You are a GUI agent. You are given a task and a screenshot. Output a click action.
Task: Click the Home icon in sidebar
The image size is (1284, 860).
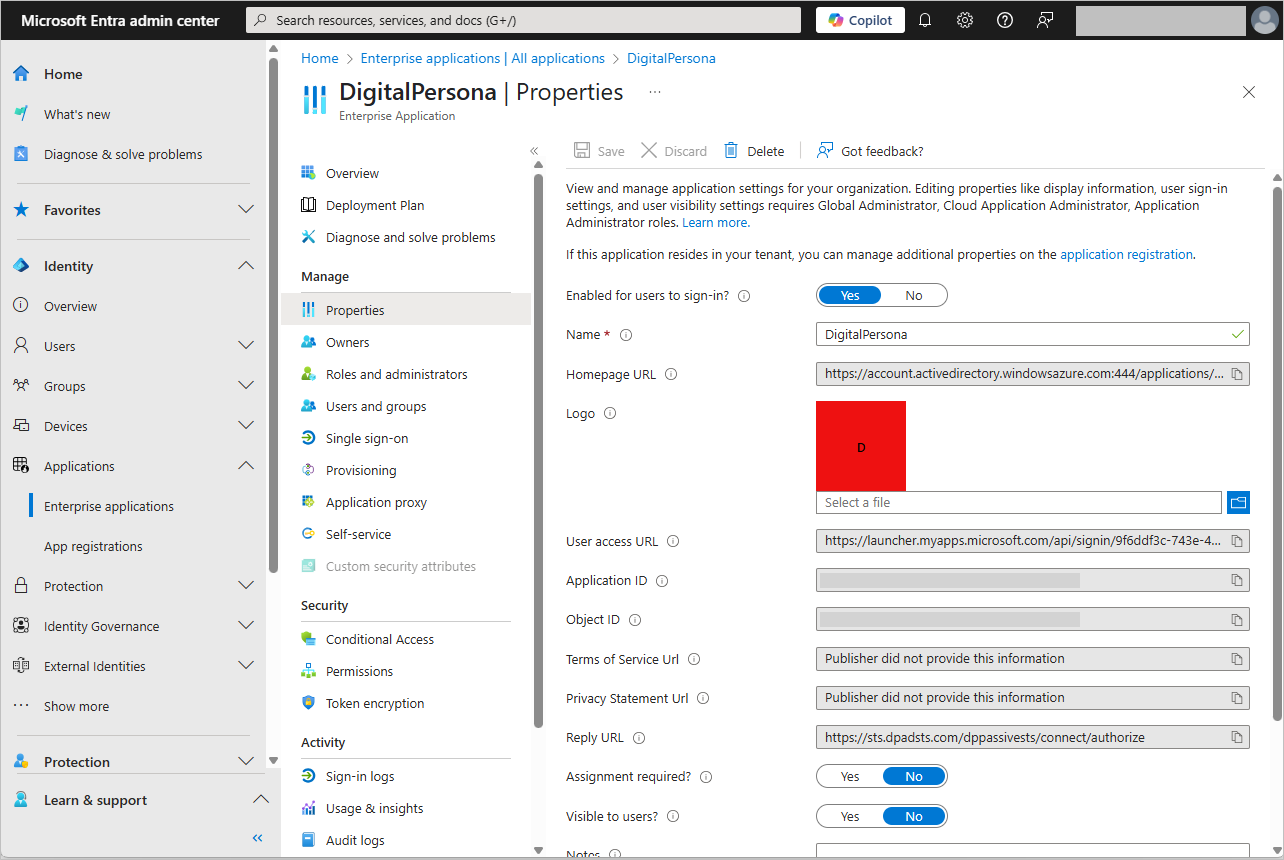click(21, 74)
